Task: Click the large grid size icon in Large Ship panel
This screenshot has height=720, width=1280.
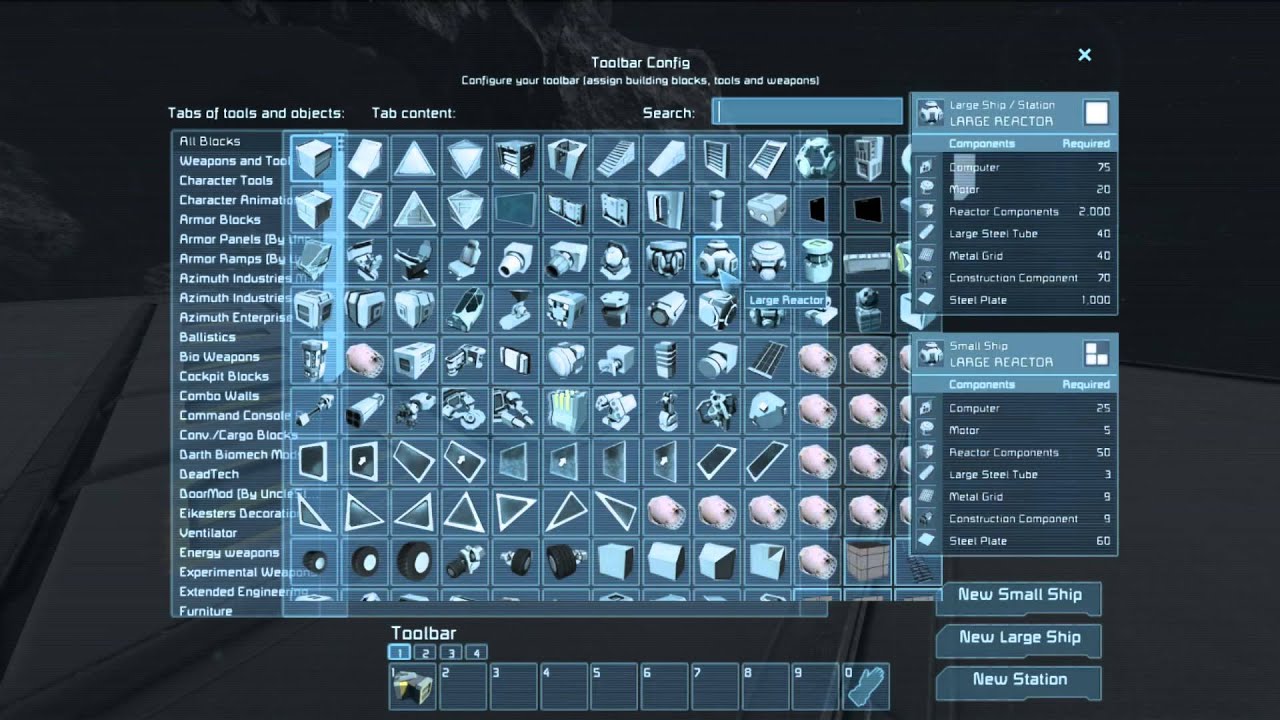Action: [x=1096, y=112]
